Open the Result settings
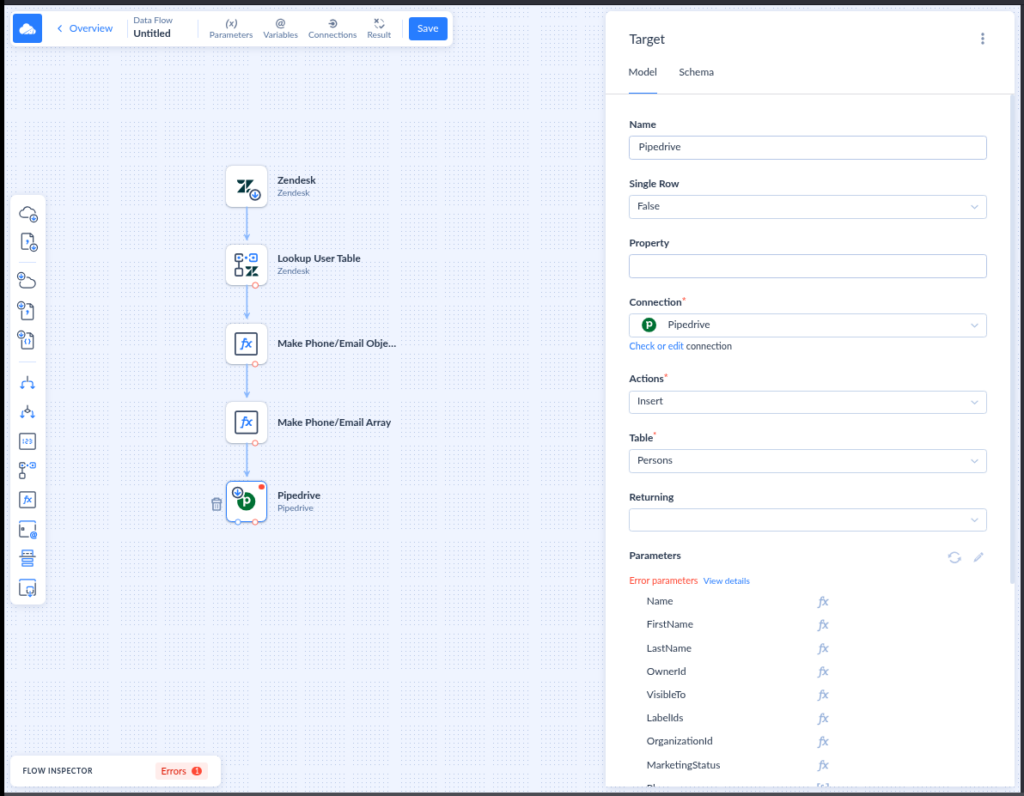This screenshot has height=796, width=1024. [379, 29]
